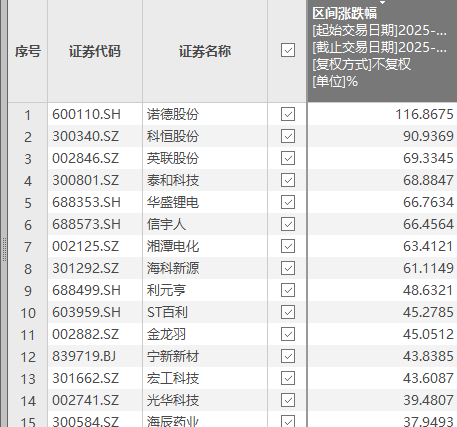Select stock code 688573.SH
This screenshot has height=427, width=457.
(86, 225)
